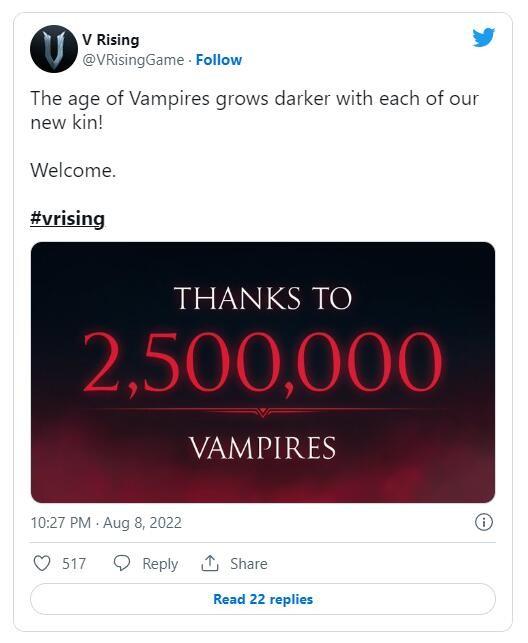Click the 517 likes count

[x=74, y=564]
